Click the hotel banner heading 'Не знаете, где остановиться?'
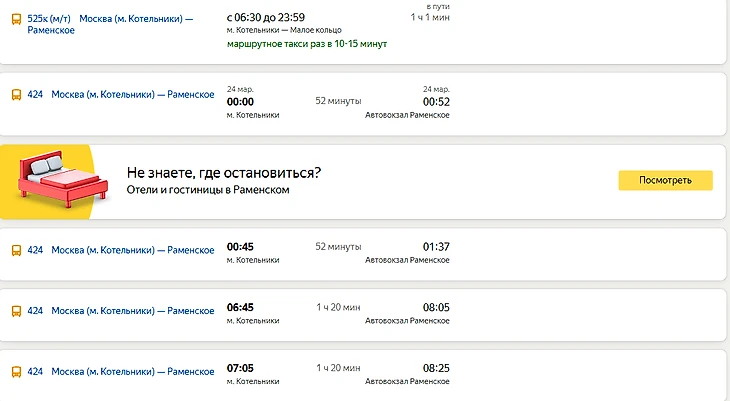 pyautogui.click(x=224, y=172)
